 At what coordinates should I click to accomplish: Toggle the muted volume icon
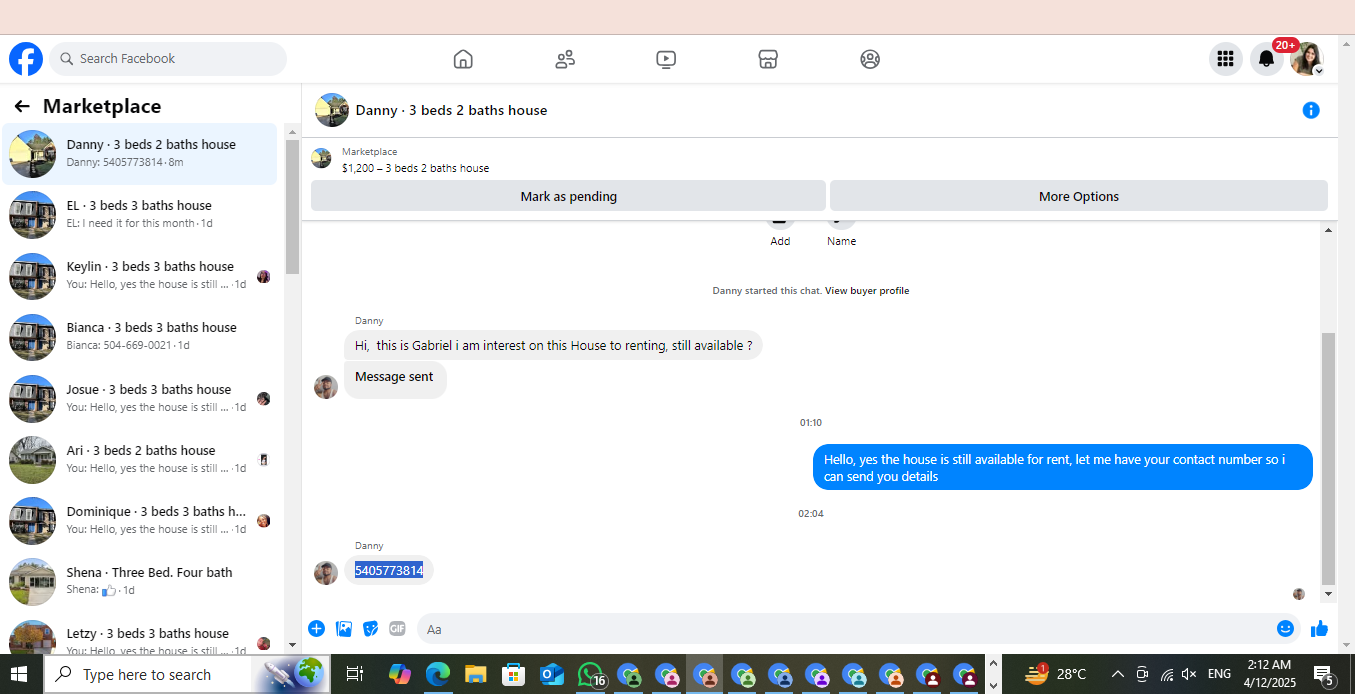tap(1189, 674)
